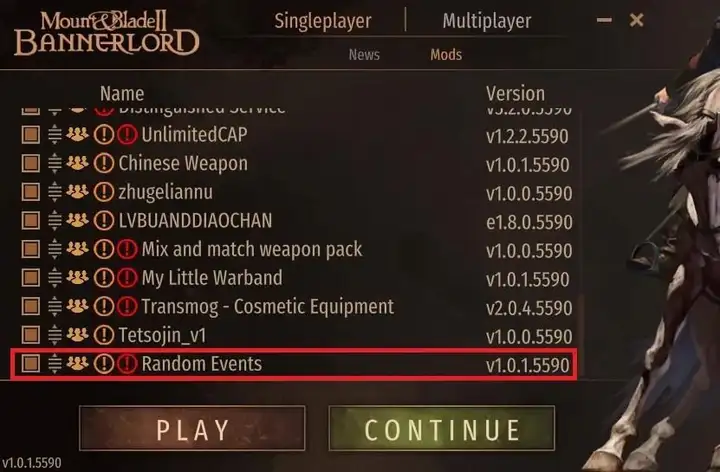Viewport: 720px width, 472px height.
Task: Click red error icon beside My Little Warband
Action: 127,278
